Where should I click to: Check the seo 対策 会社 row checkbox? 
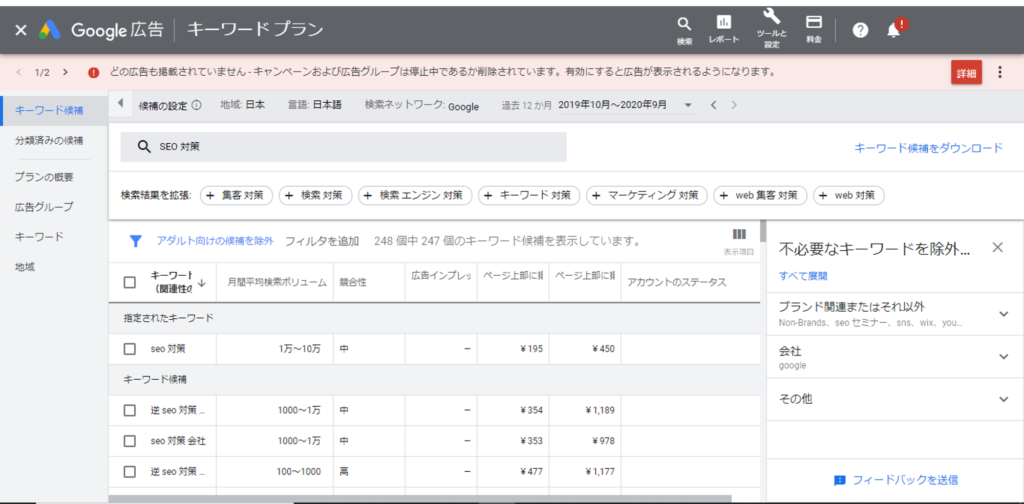click(x=129, y=441)
